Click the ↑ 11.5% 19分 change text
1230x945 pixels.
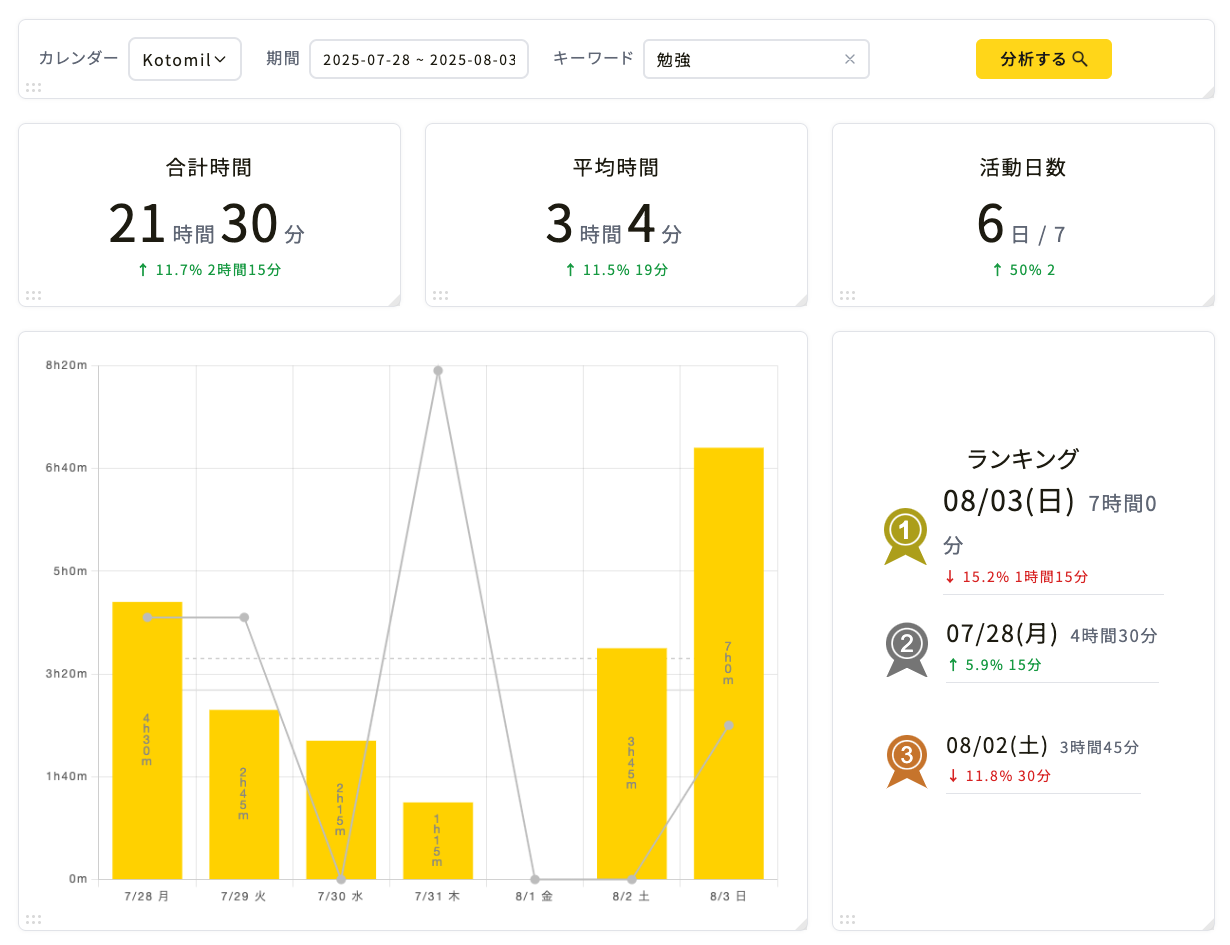pyautogui.click(x=616, y=270)
